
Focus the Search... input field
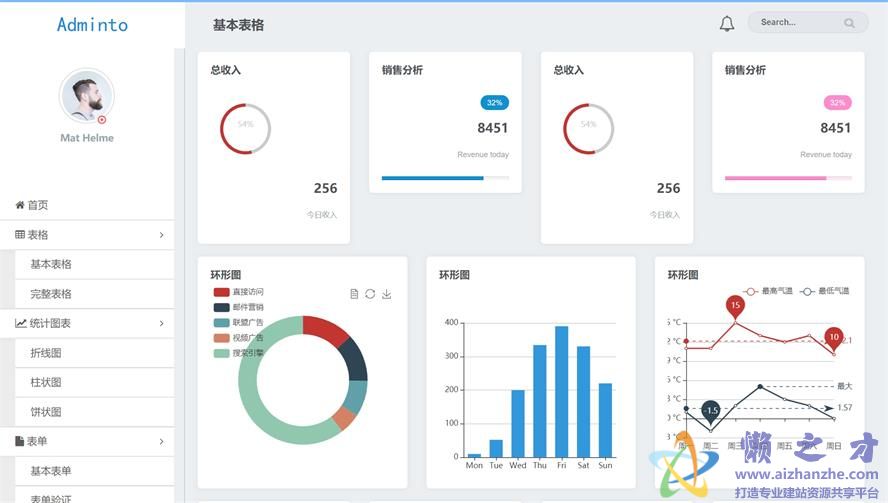(808, 23)
